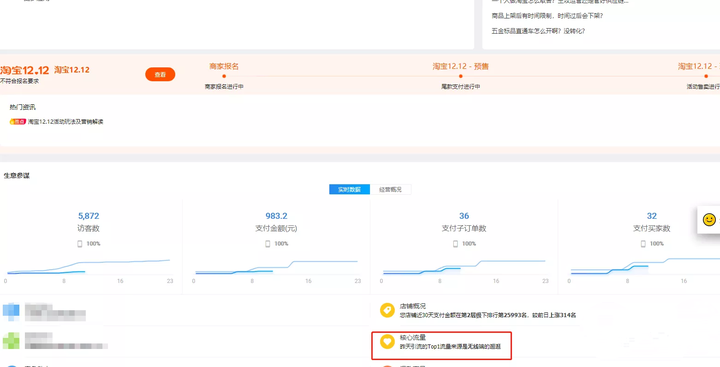The width and height of the screenshot is (720, 367).
Task: Open question 五金标品直通车怎么开啊？没转化？
Action: pos(538,31)
